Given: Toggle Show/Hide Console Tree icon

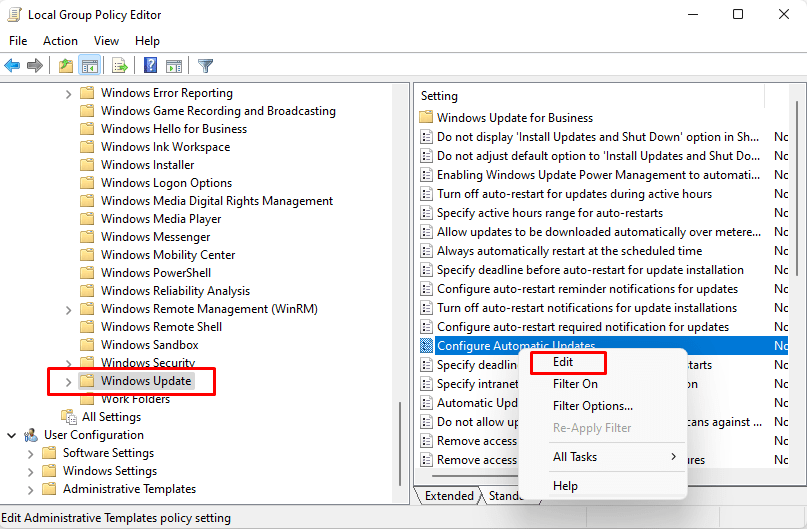Looking at the screenshot, I should pos(90,65).
